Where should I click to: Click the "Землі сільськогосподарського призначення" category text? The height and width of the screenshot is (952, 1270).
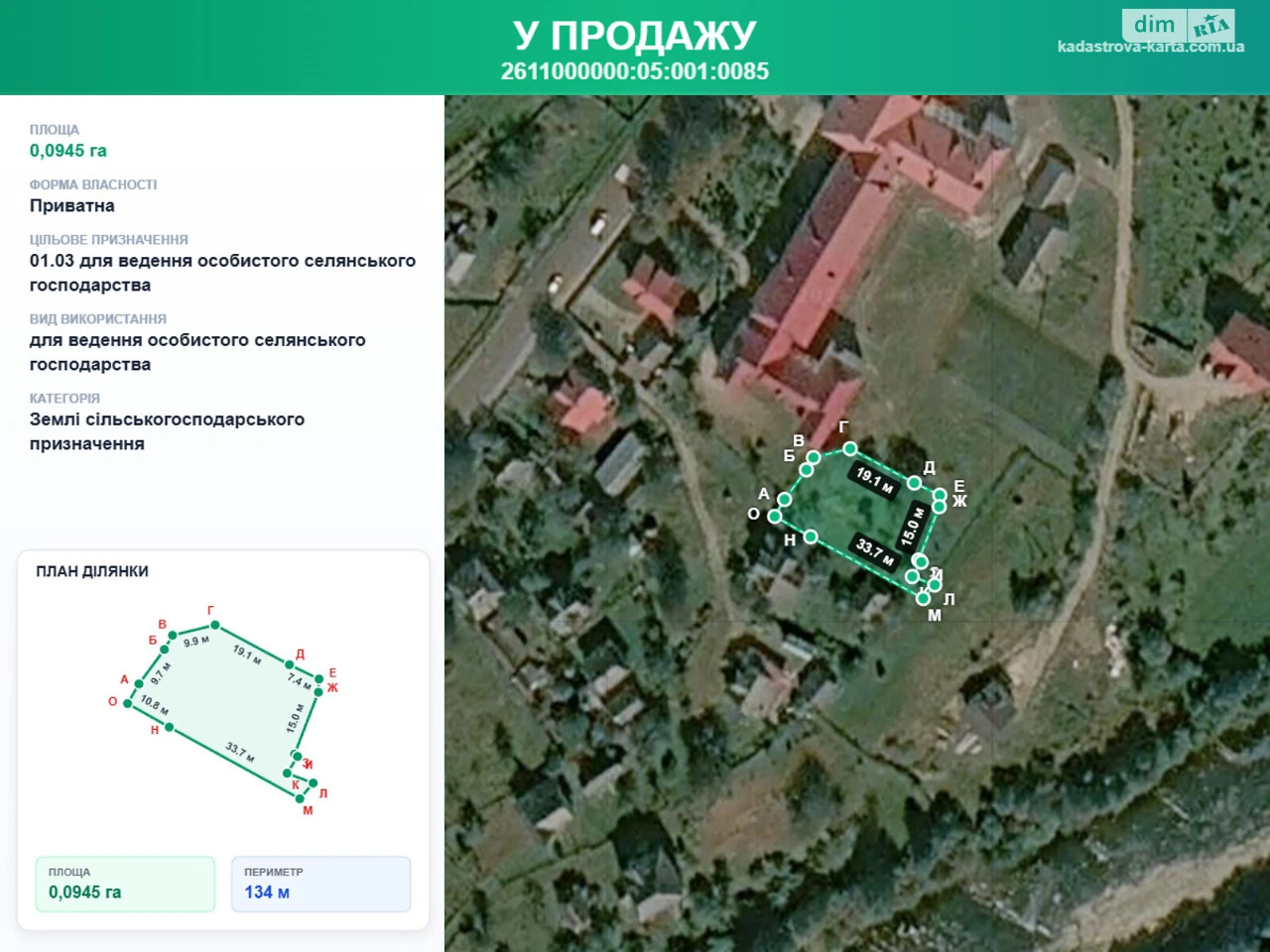167,431
